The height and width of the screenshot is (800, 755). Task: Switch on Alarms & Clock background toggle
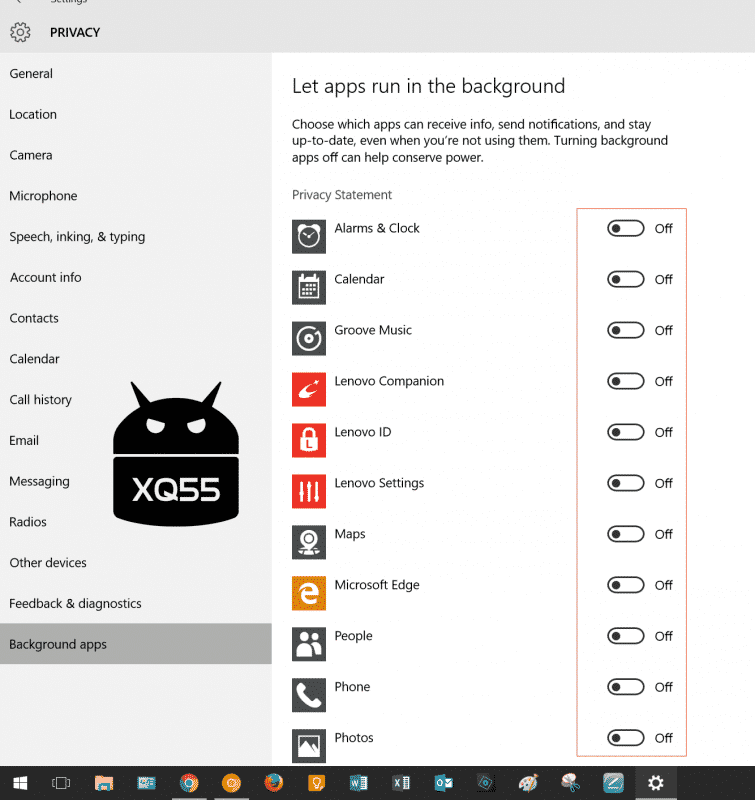point(625,228)
